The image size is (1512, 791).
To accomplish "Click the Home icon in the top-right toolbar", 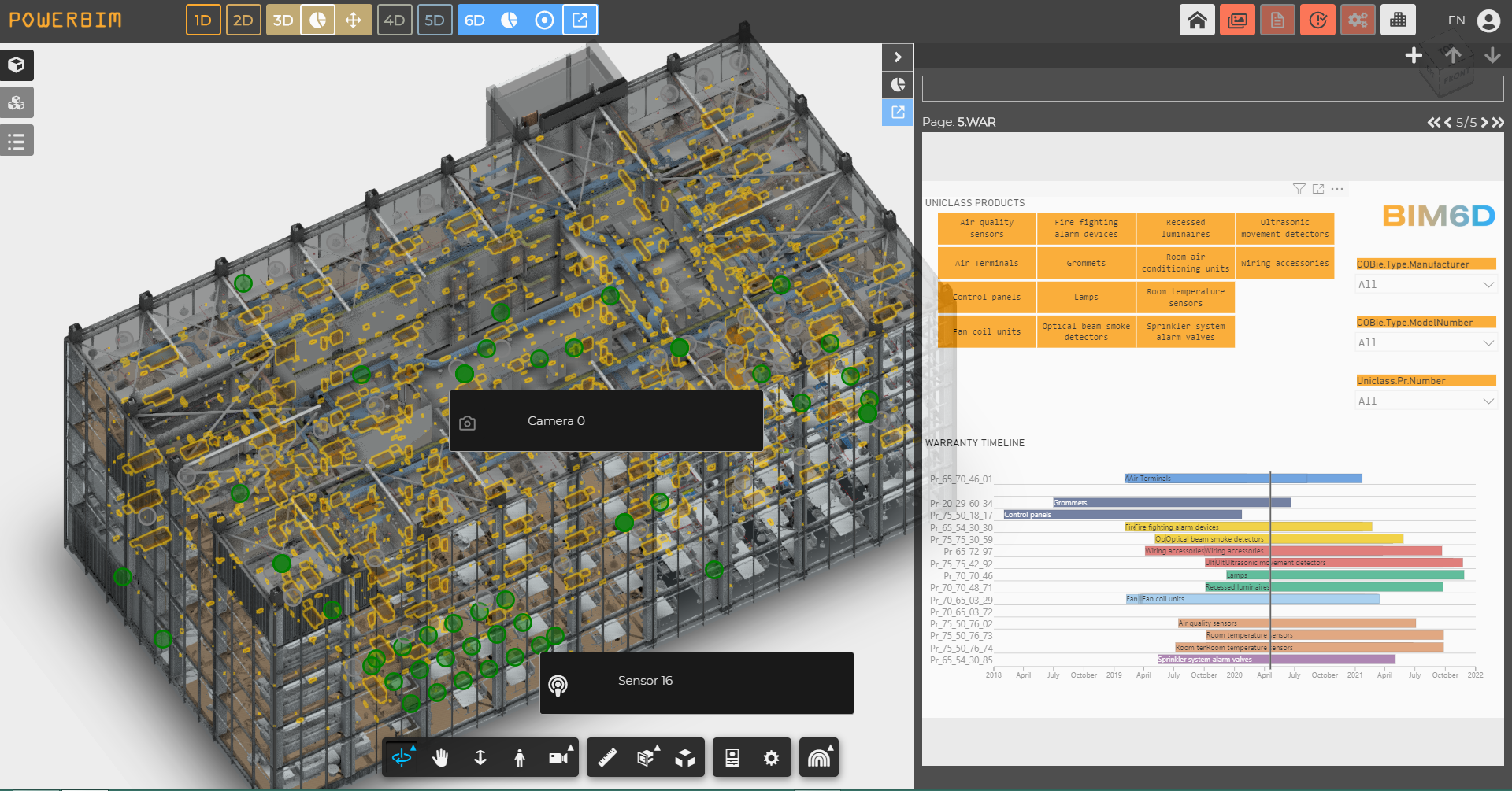I will coord(1197,19).
